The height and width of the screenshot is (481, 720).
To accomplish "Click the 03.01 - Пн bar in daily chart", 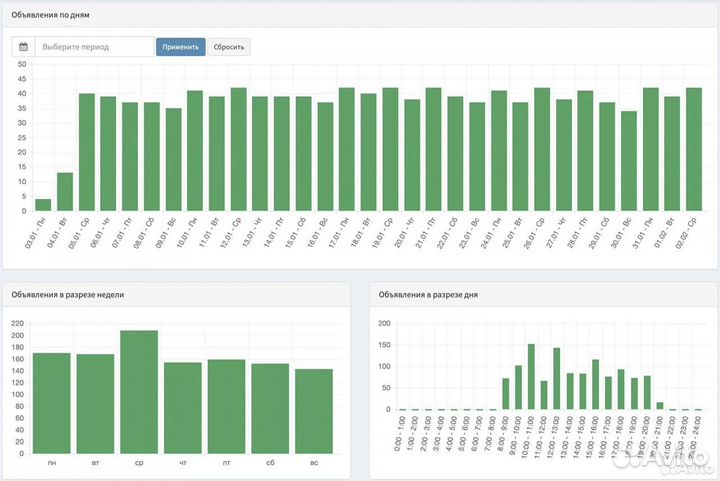I will click(43, 205).
